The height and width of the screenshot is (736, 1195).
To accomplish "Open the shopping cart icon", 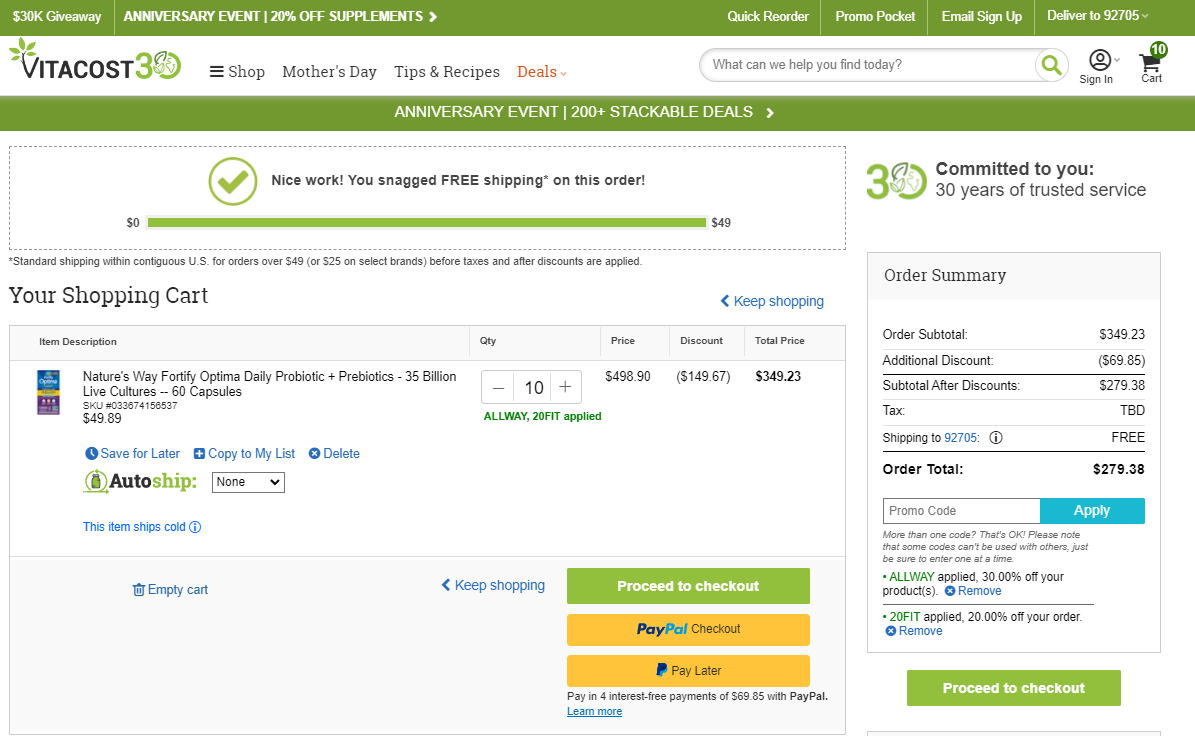I will pos(1151,62).
